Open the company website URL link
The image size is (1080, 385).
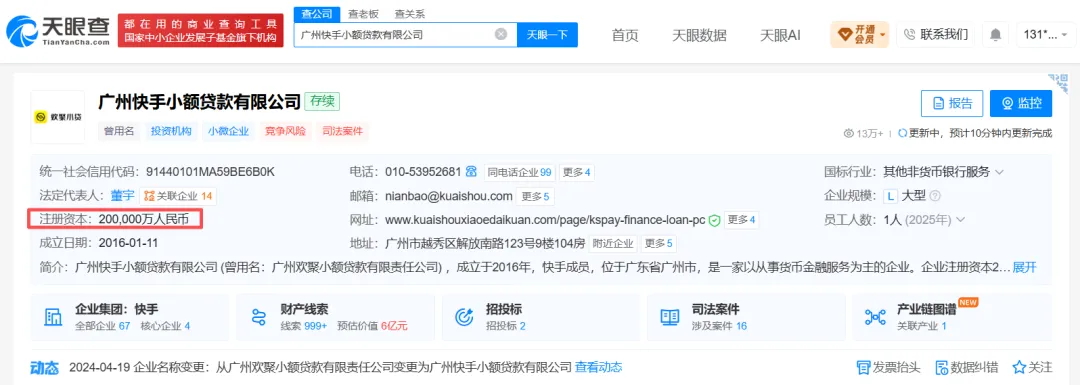(x=545, y=220)
